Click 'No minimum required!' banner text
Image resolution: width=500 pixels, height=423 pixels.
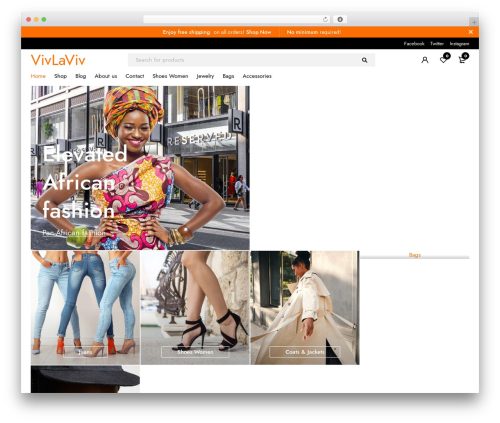(314, 32)
